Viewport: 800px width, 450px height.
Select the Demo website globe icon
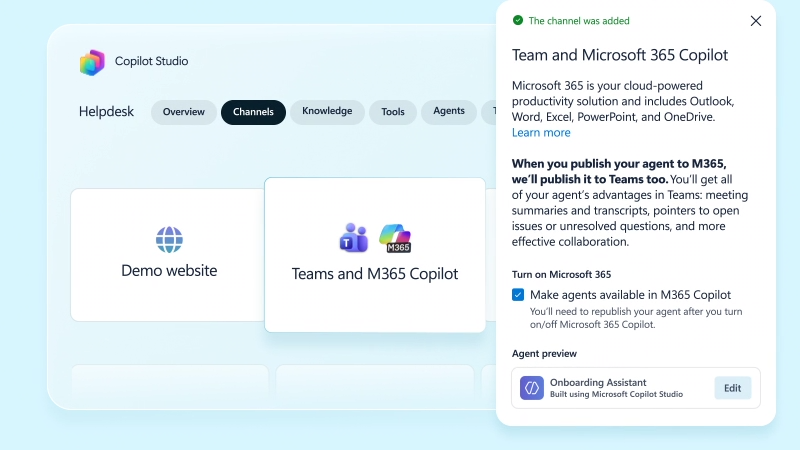click(169, 239)
